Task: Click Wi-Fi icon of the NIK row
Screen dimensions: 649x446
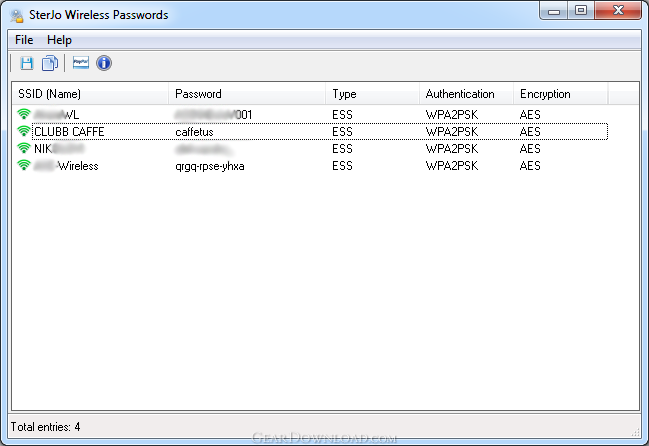Action: (24, 148)
